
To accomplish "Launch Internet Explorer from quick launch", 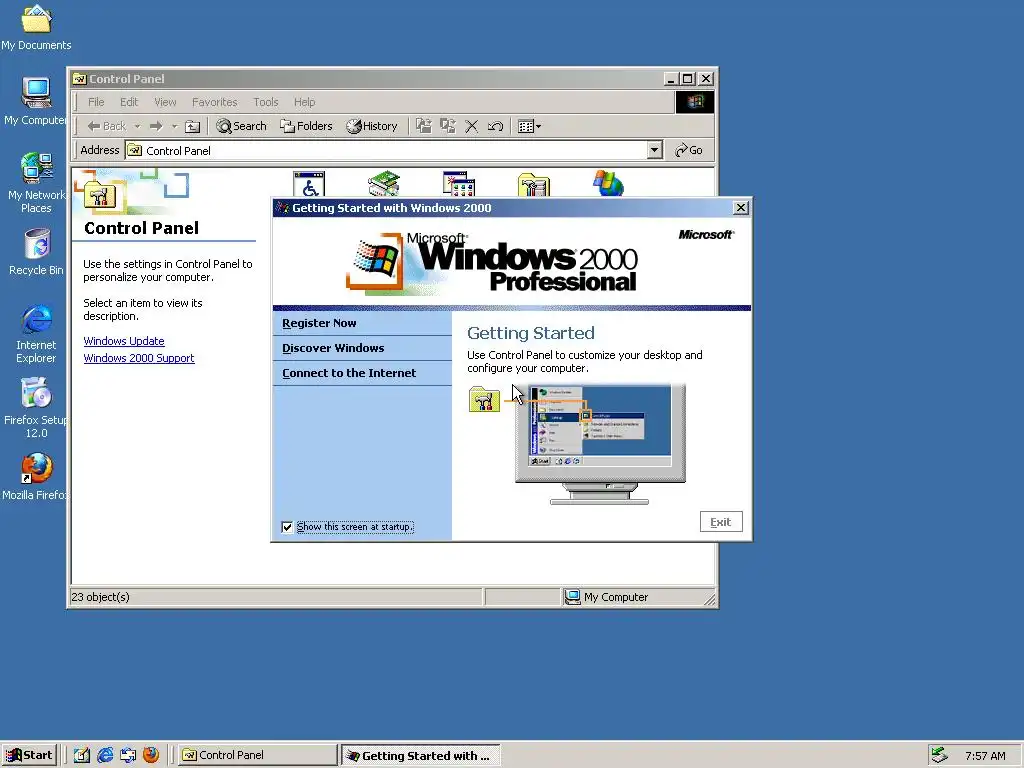I will (104, 755).
